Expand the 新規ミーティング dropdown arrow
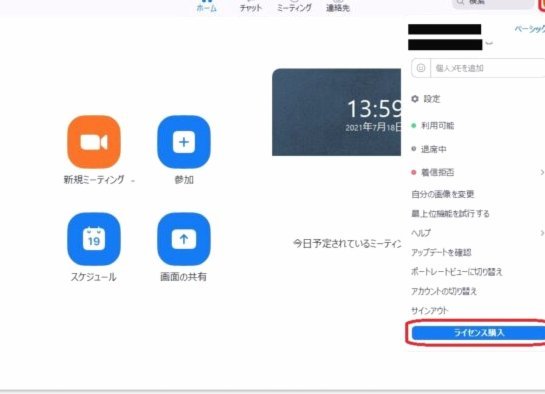 click(133, 181)
